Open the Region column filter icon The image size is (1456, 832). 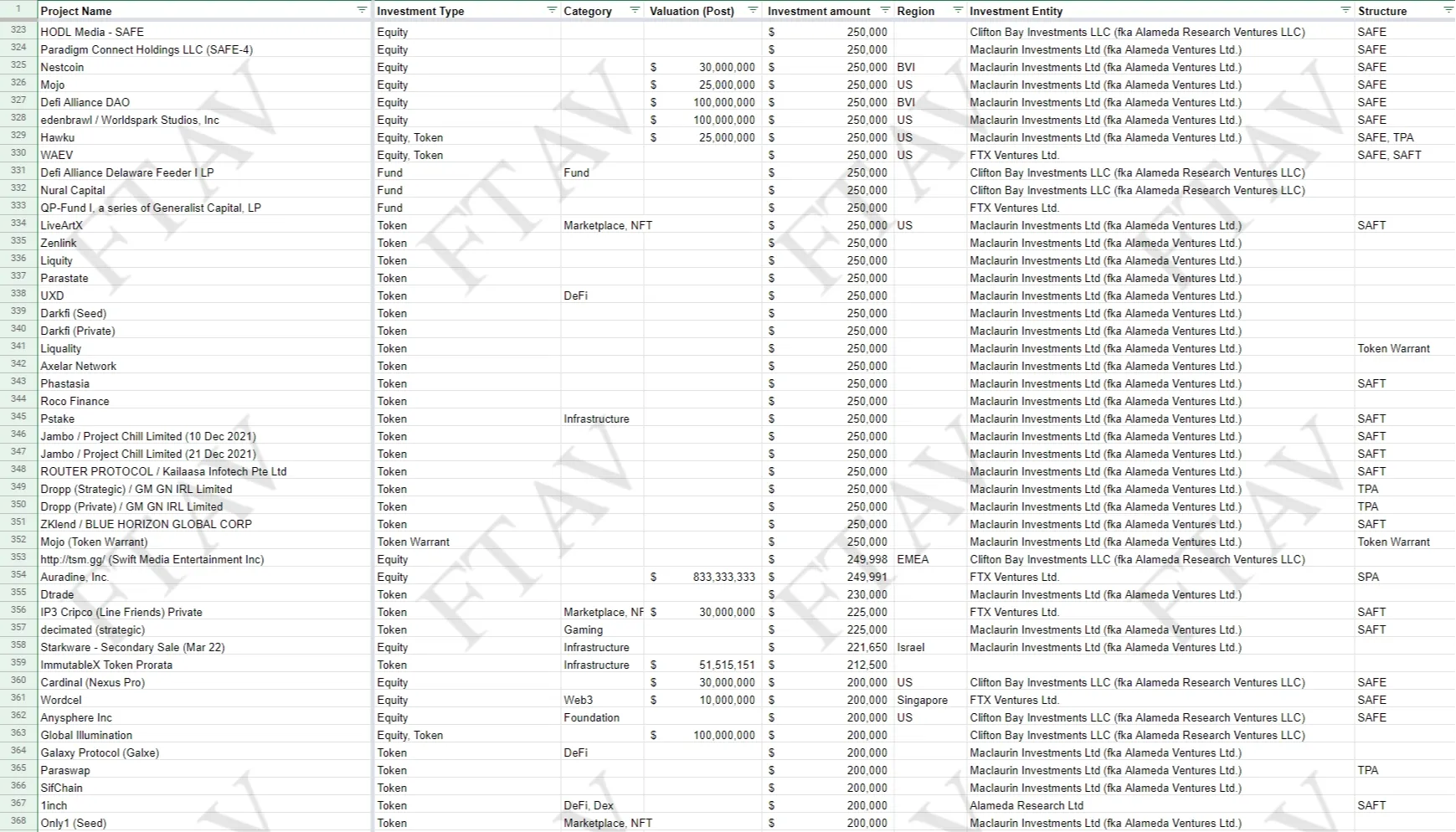(958, 10)
